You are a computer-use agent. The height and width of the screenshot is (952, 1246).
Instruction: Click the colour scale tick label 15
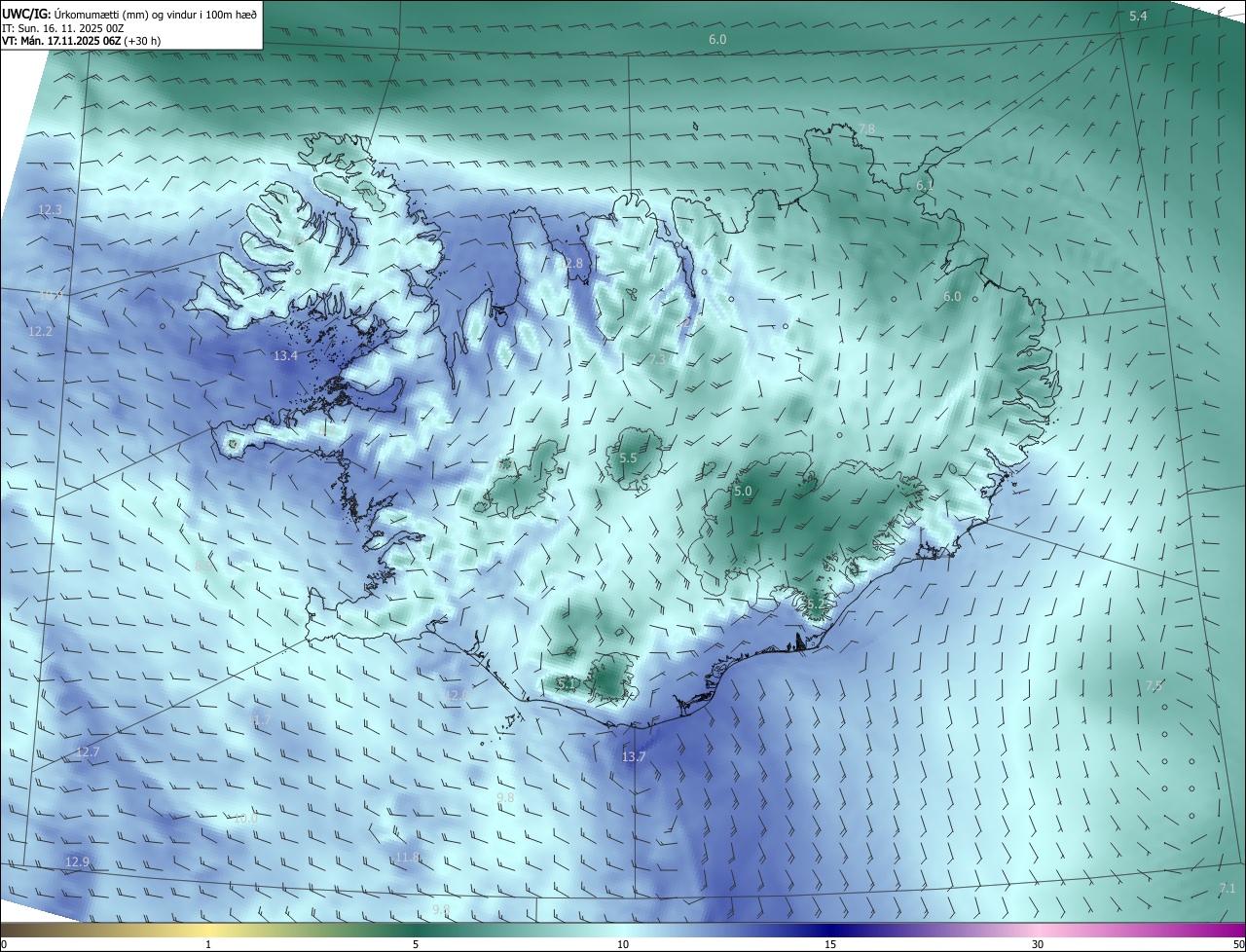click(830, 944)
